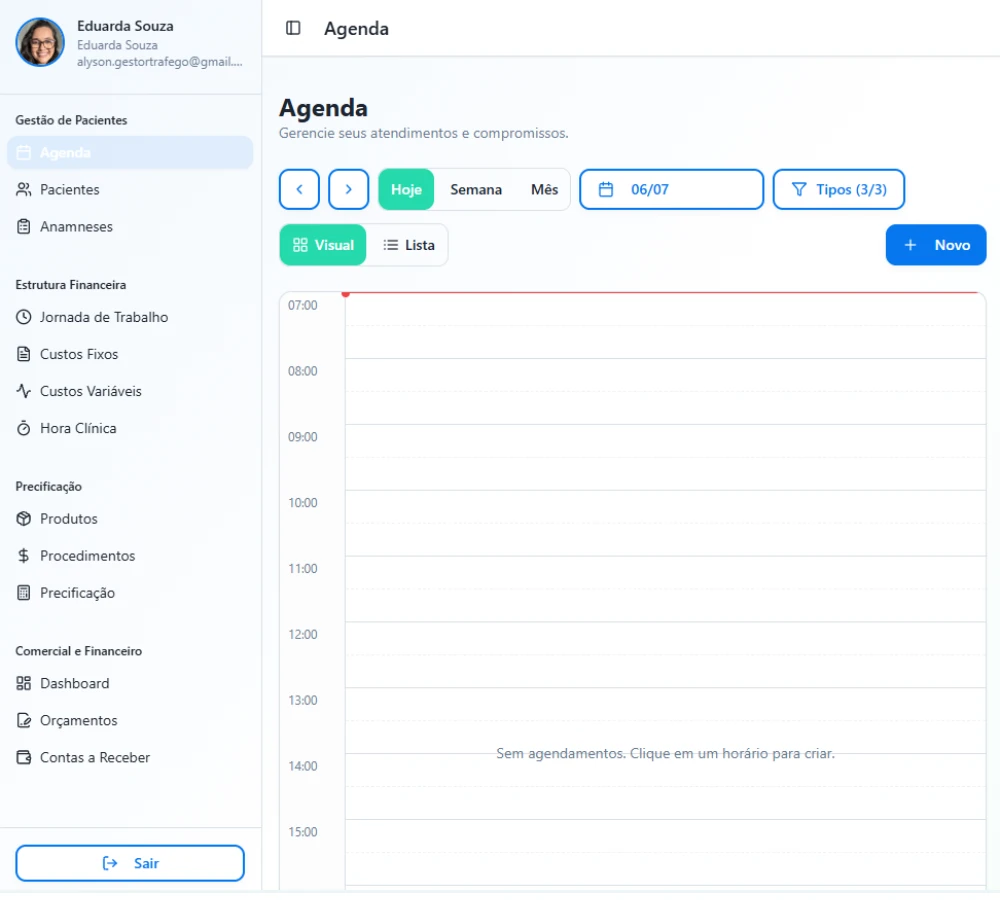This screenshot has width=1000, height=900.
Task: Go to the next day arrow
Action: tap(348, 189)
